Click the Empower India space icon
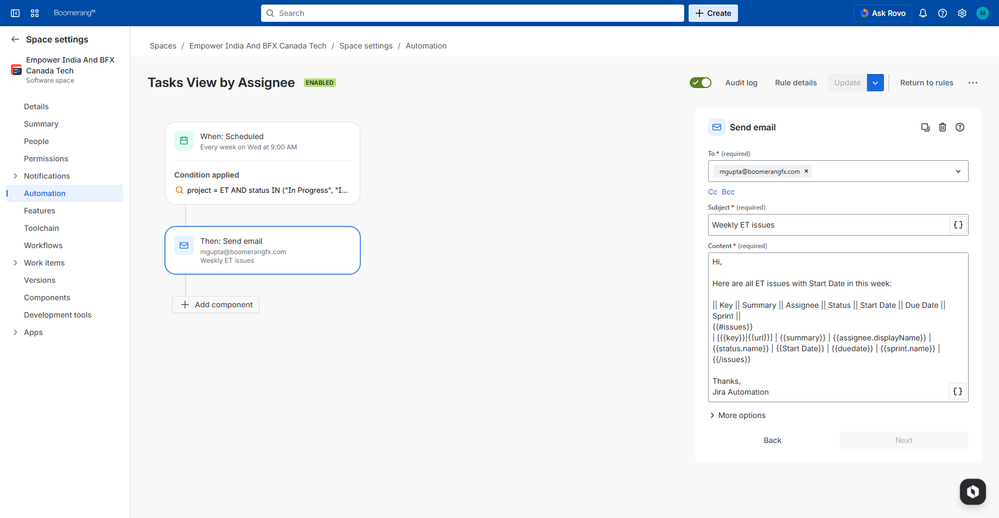Screen dimensions: 999x518 [x=17, y=70]
